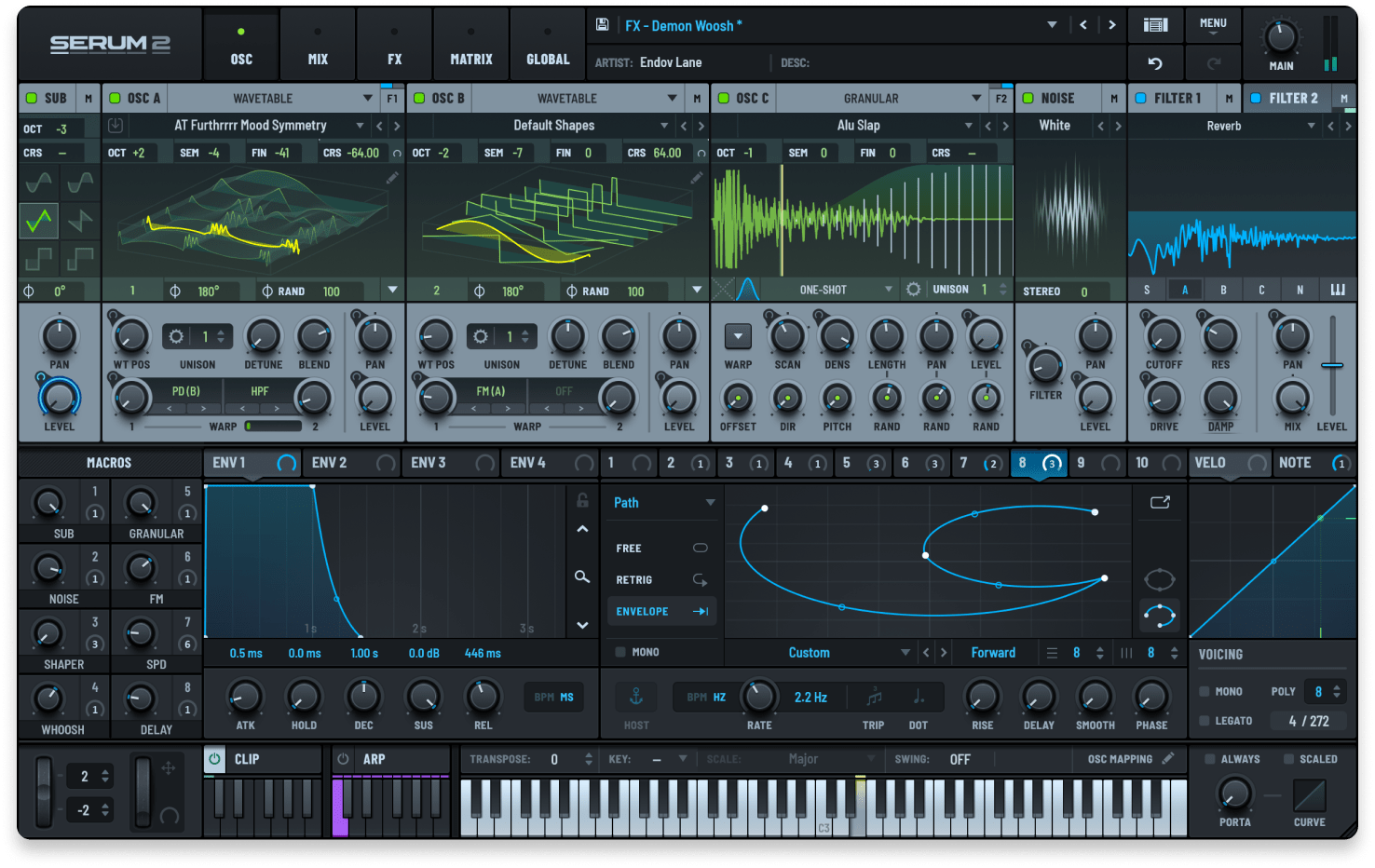The height and width of the screenshot is (868, 1375).
Task: Click the anchor HOST sync icon
Action: coord(634,696)
